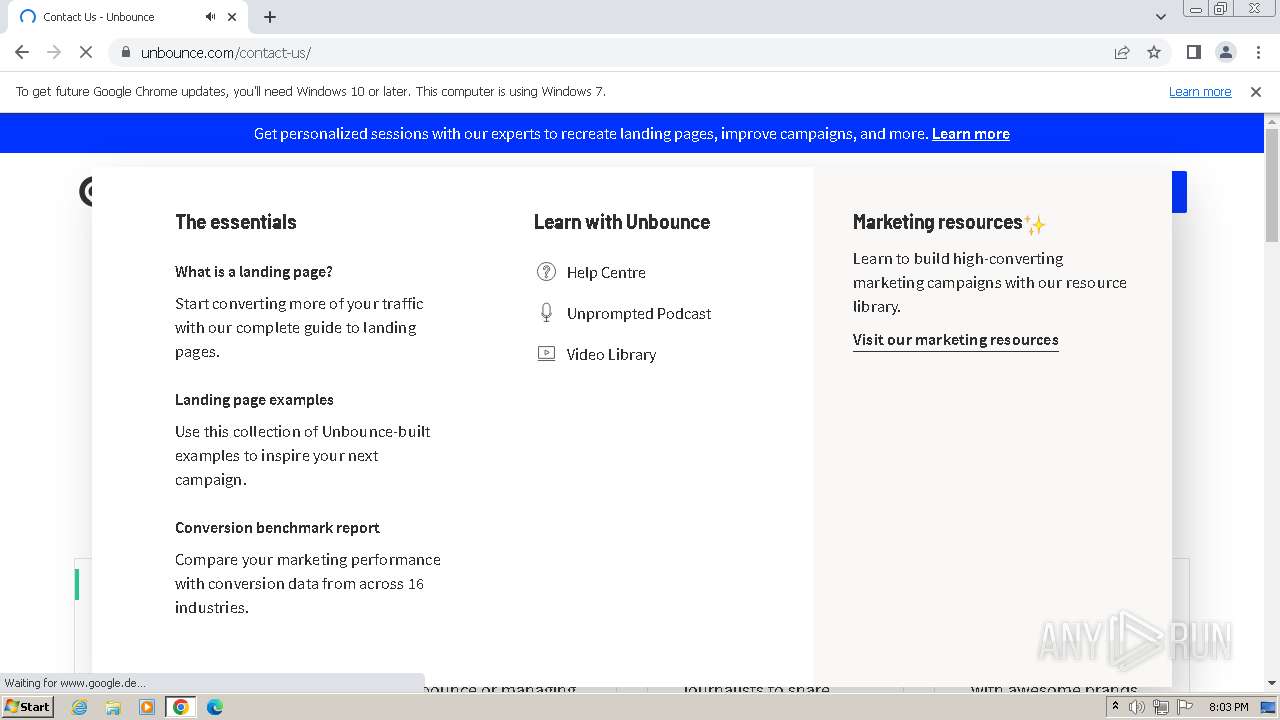Click the Unprompted Podcast microphone icon

click(x=546, y=313)
